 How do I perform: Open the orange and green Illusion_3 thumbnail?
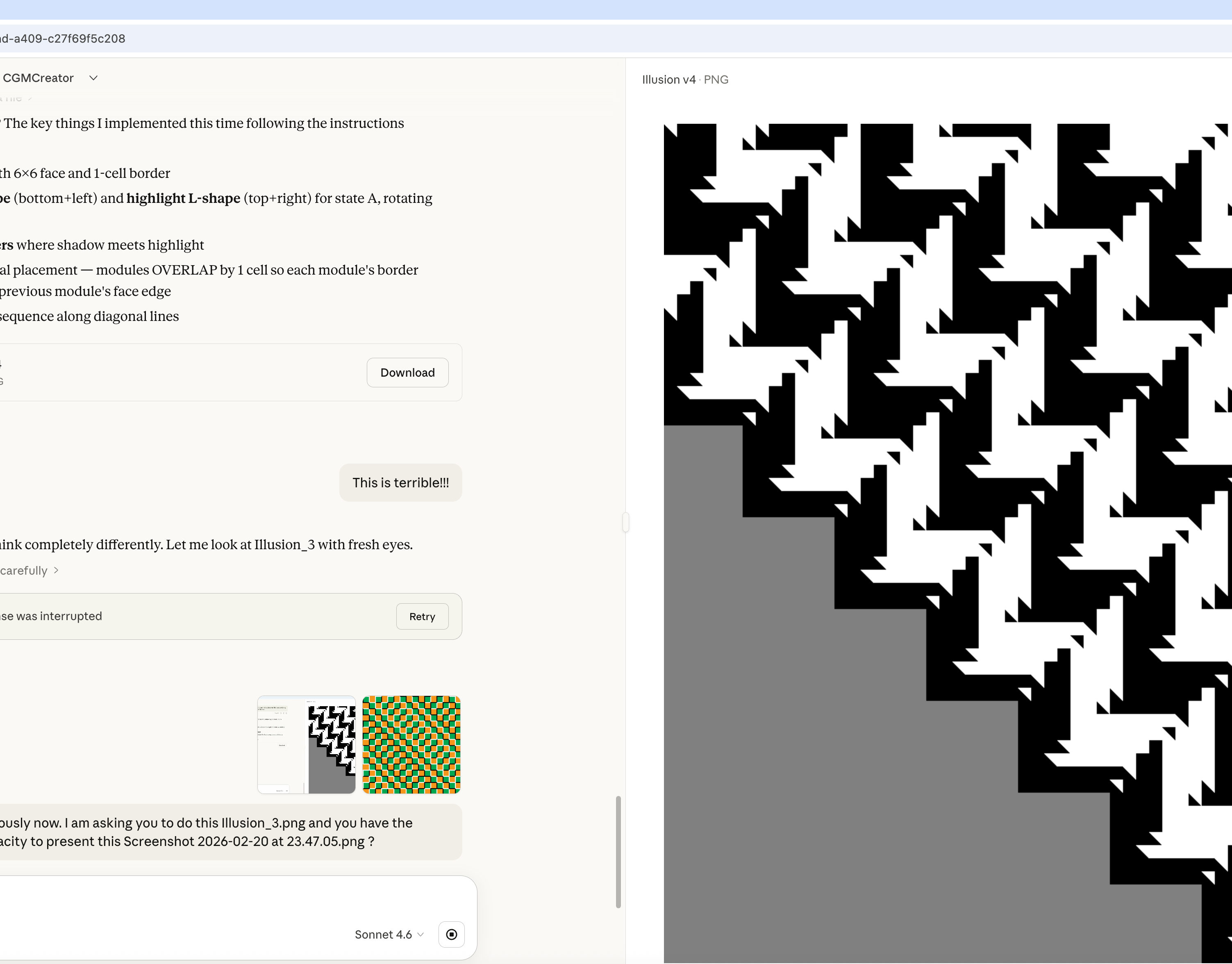(x=411, y=744)
